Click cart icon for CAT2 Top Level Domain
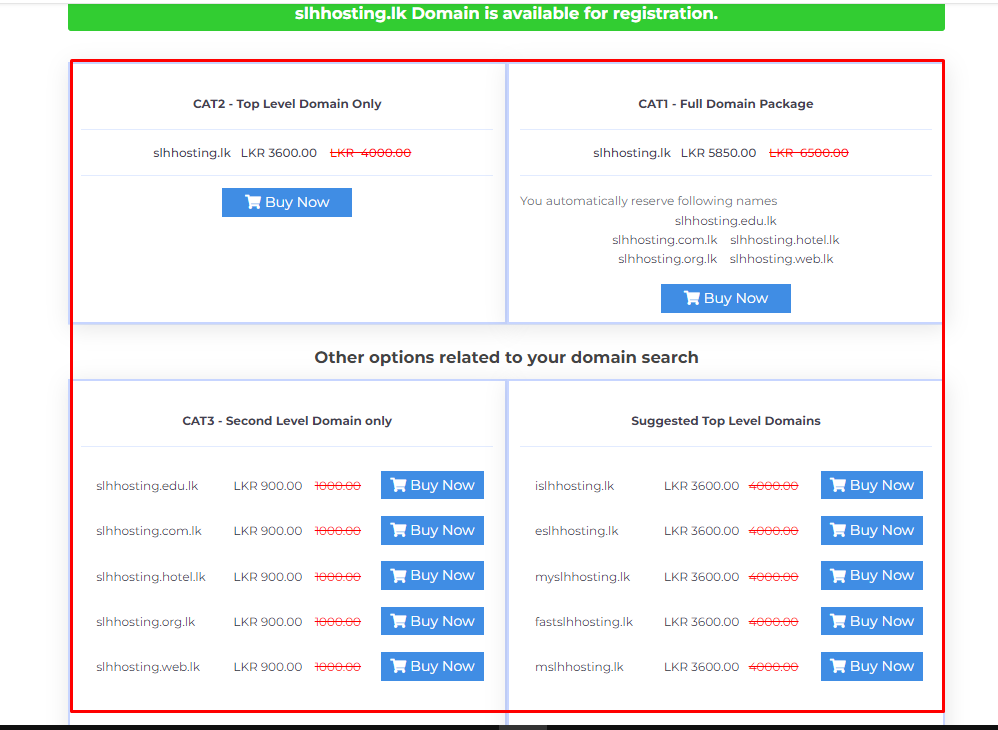 click(x=253, y=202)
